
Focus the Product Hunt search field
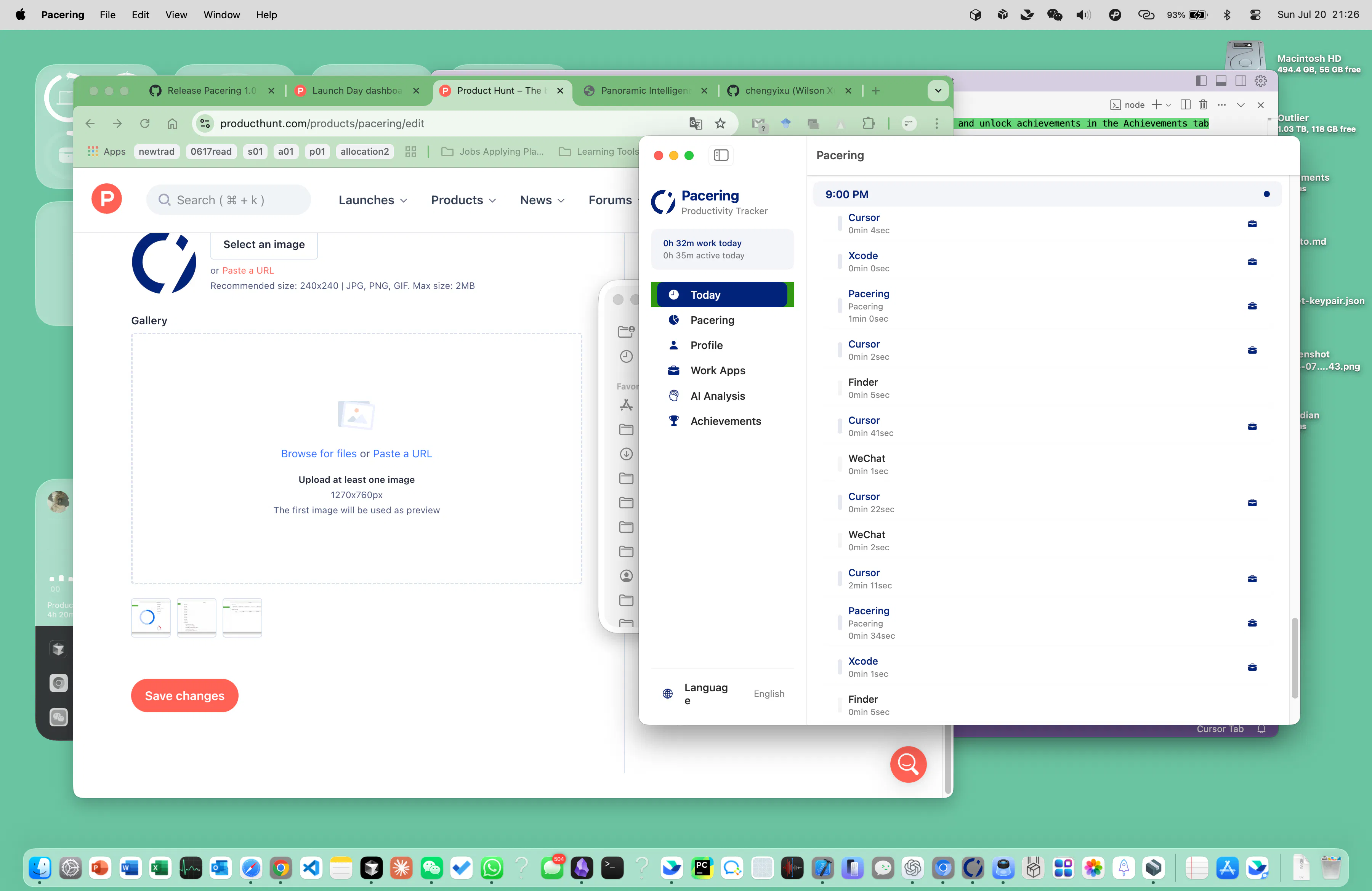click(x=228, y=200)
